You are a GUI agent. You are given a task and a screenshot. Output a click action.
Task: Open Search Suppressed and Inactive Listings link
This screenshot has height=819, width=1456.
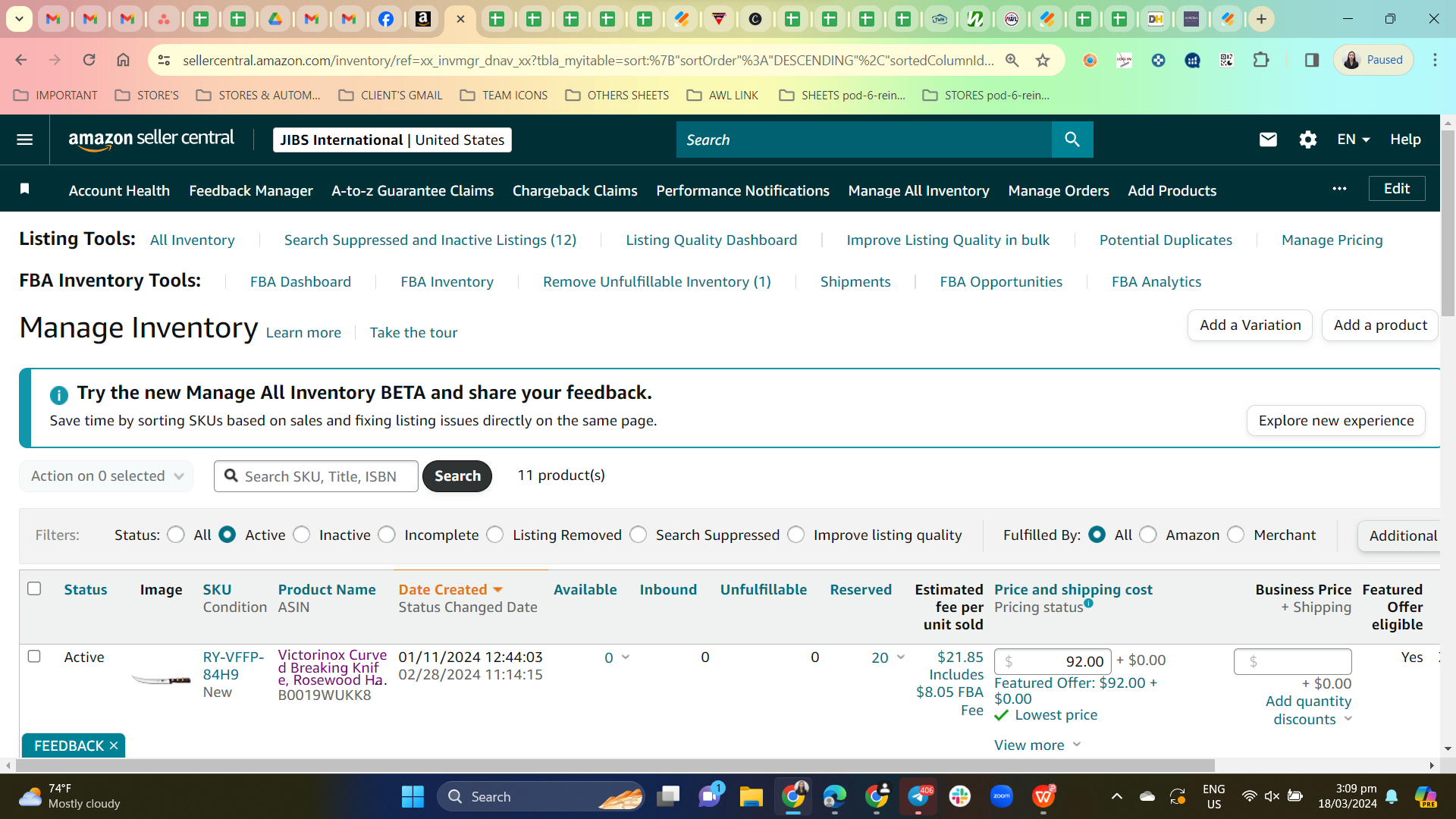pyautogui.click(x=430, y=240)
